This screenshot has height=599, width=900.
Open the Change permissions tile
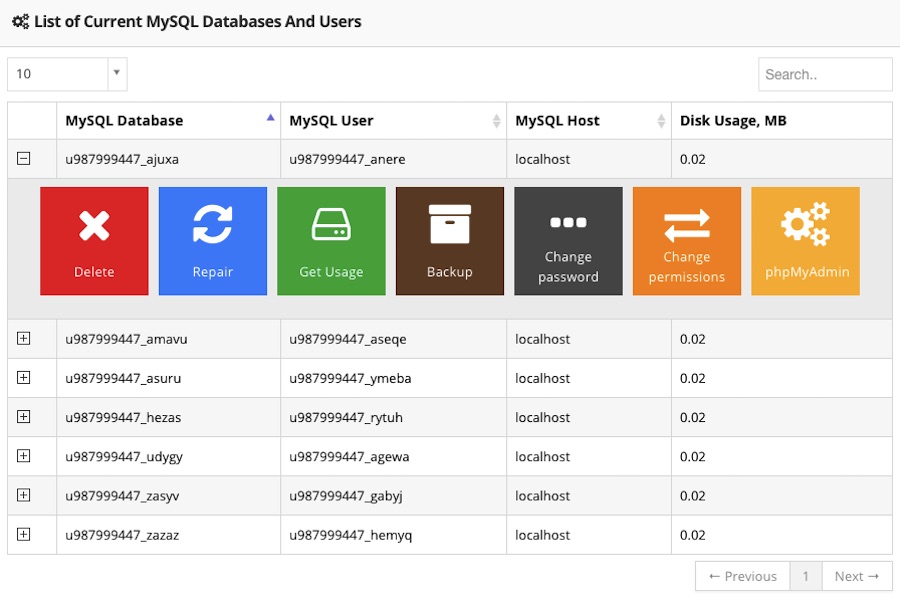coord(687,241)
